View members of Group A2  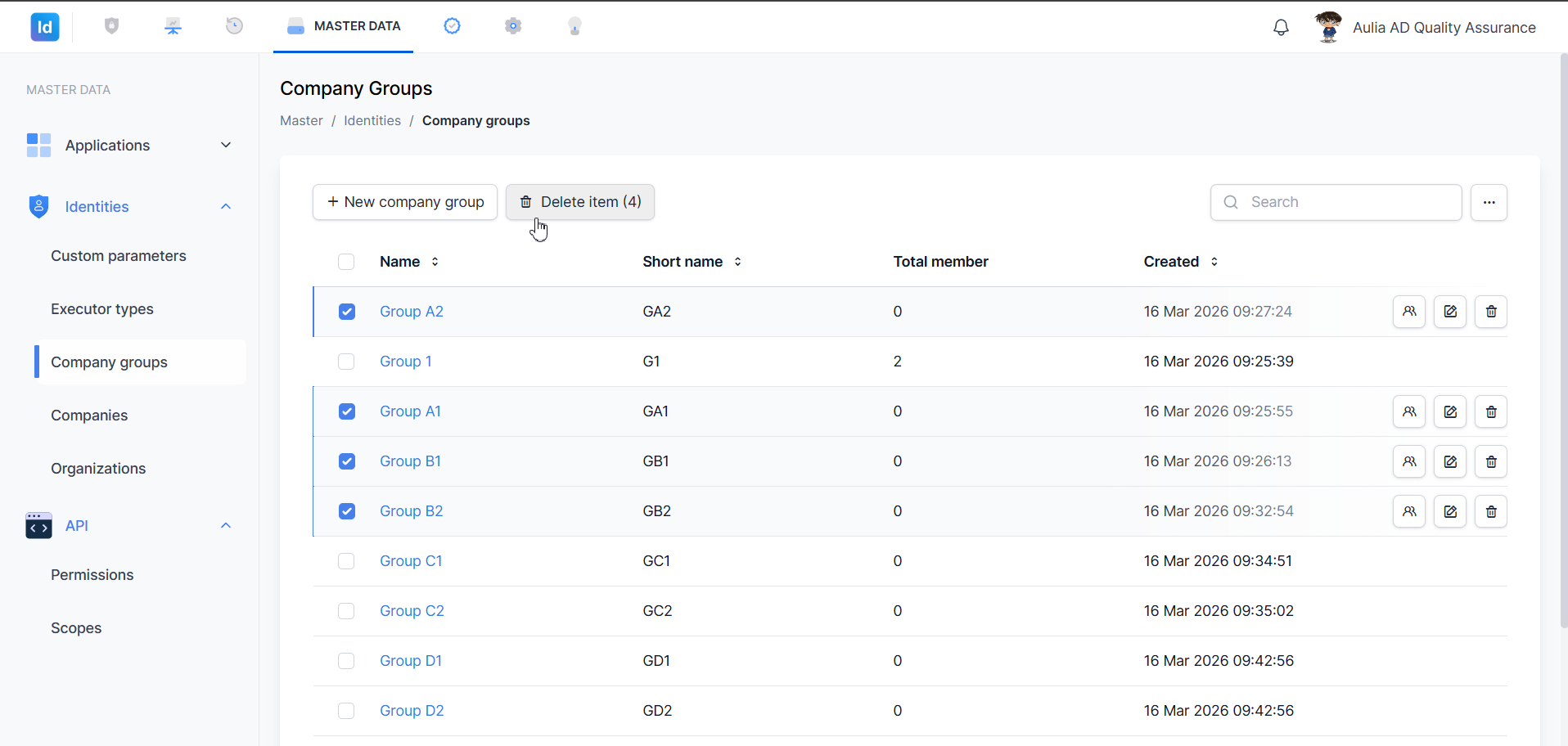1409,312
